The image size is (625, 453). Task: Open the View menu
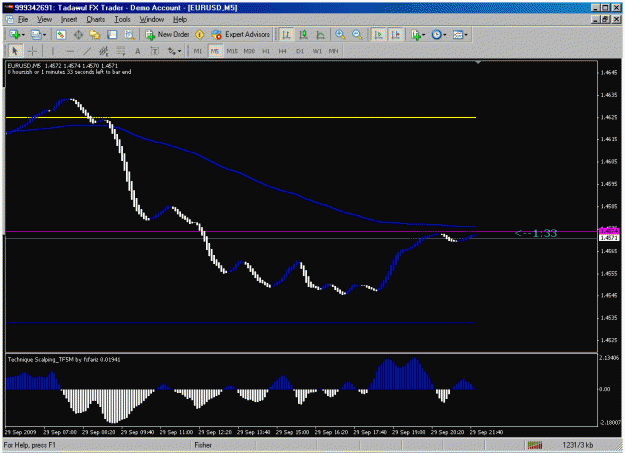coord(45,20)
